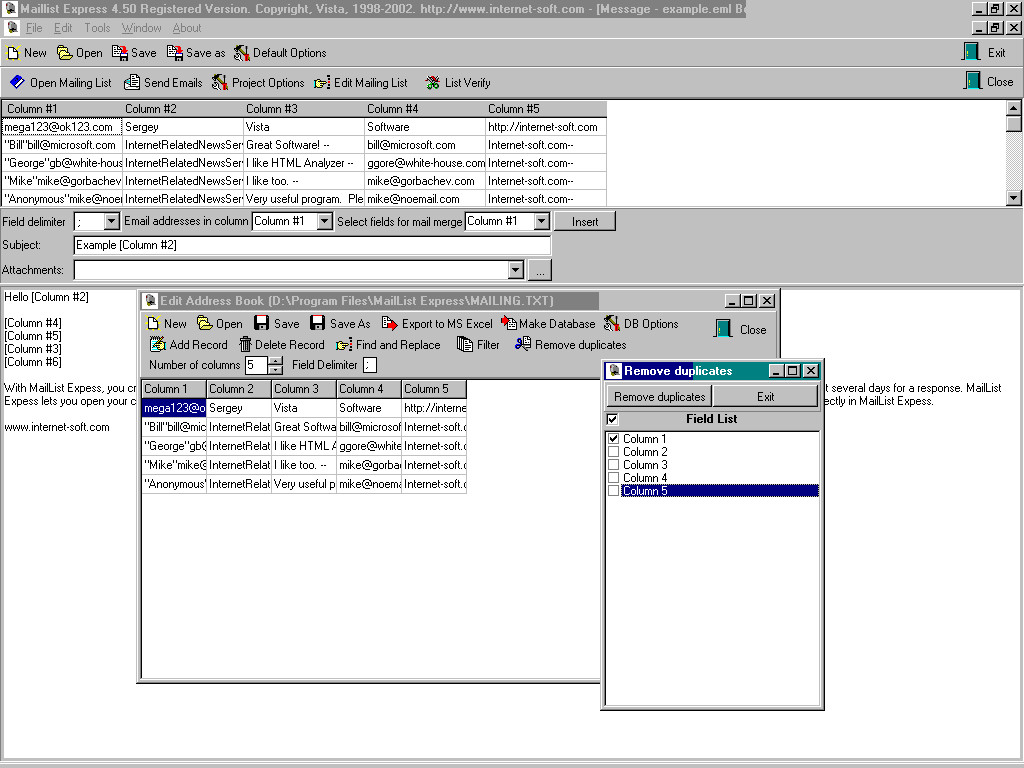The height and width of the screenshot is (768, 1024).
Task: Click the Number of columns input field
Action: click(x=257, y=365)
